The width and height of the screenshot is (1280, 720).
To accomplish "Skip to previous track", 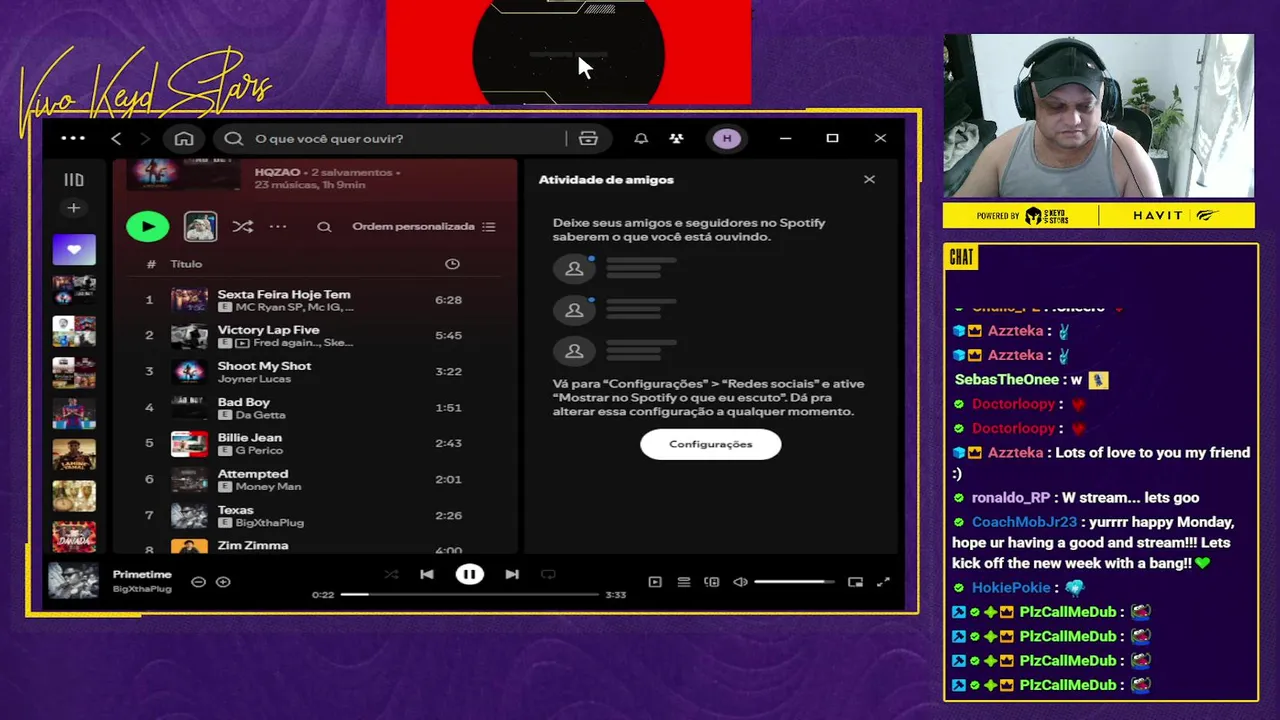I will click(x=427, y=575).
